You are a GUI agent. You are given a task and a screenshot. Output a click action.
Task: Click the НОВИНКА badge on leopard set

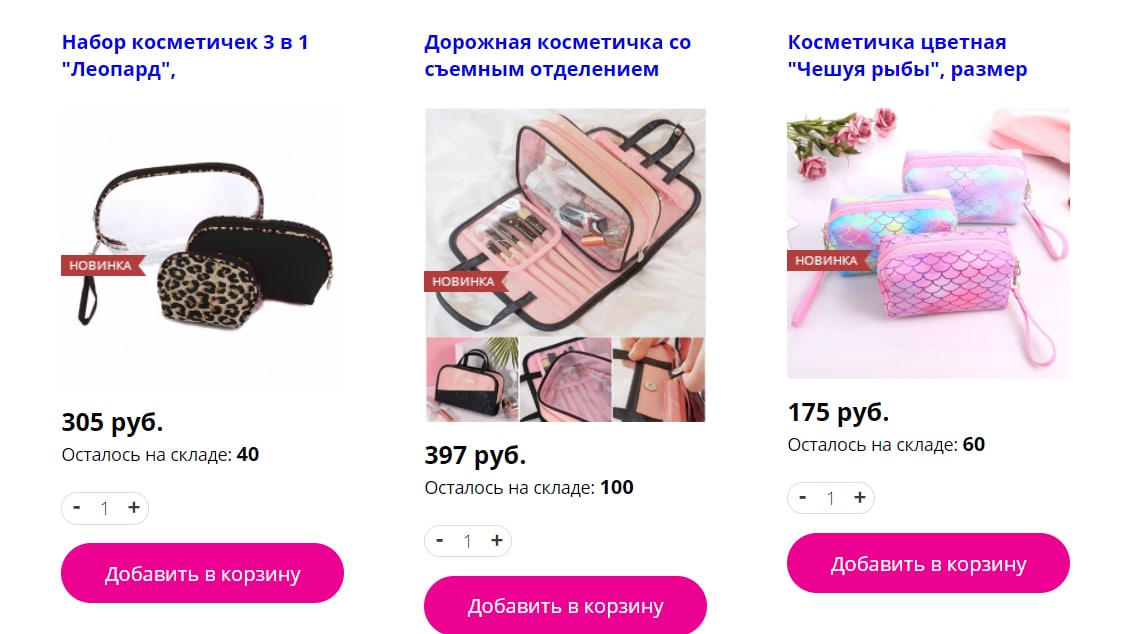tap(102, 266)
